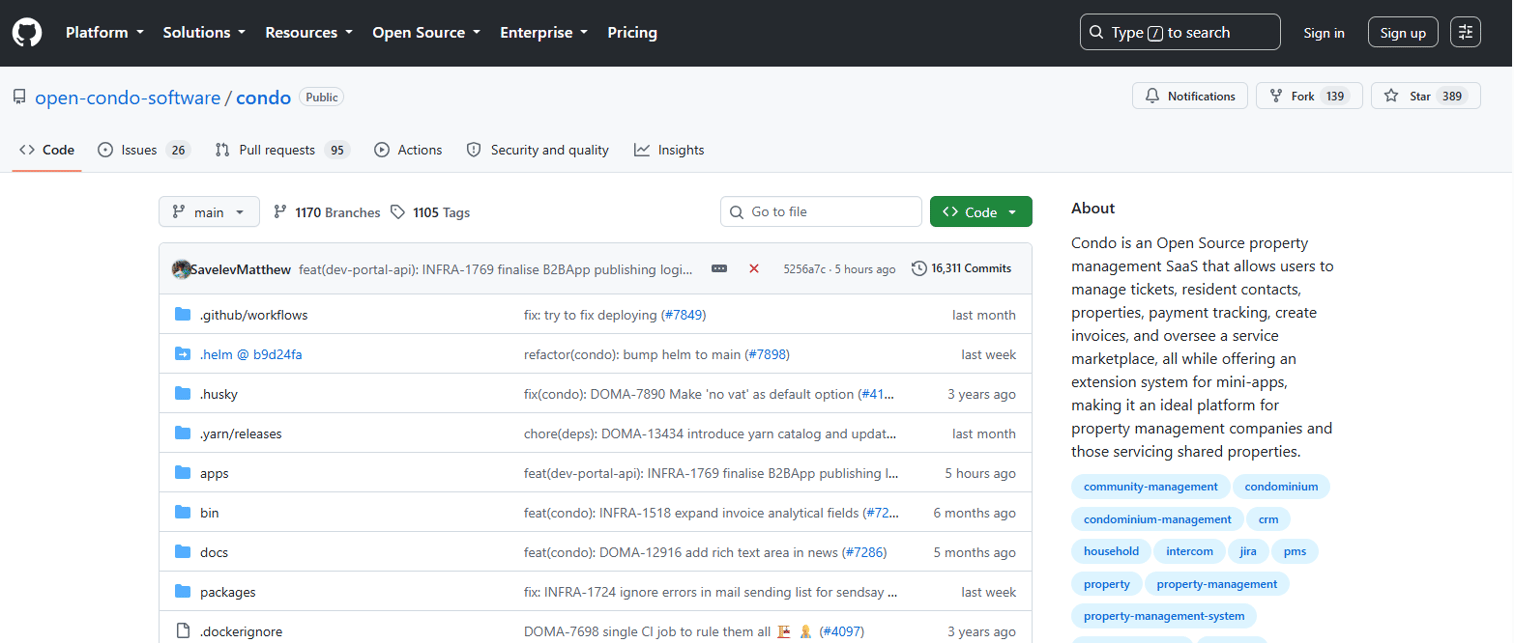Open commit hash 5256a7c
The width and height of the screenshot is (1514, 643).
click(803, 269)
